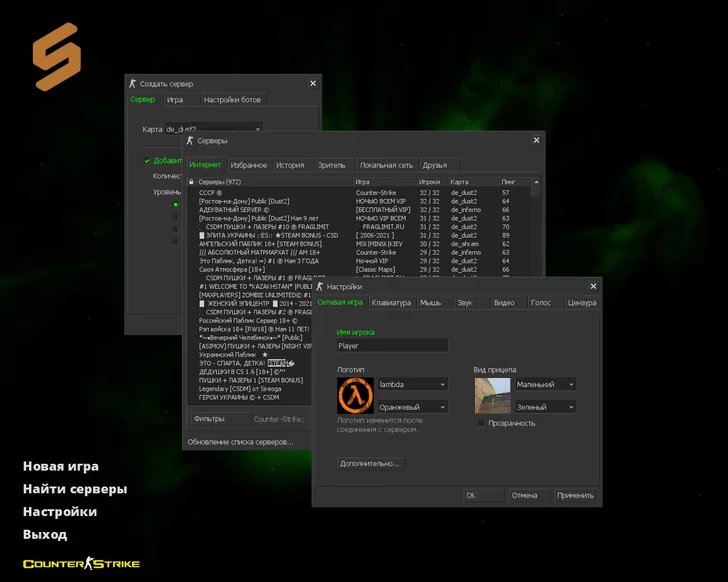The height and width of the screenshot is (582, 728).
Task: Click the Серверы window title icon
Action: tap(190, 141)
